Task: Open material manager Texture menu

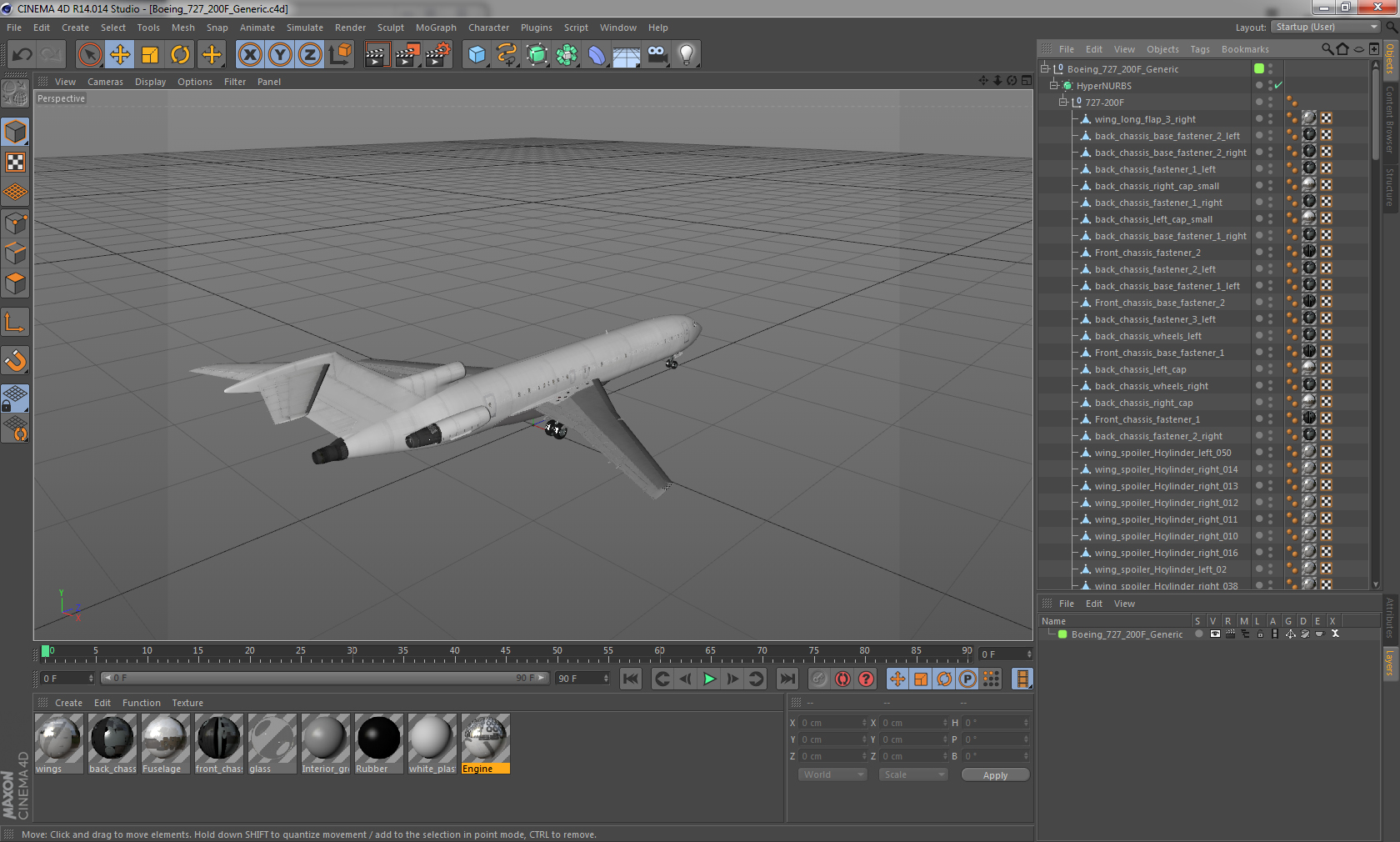Action: [187, 703]
